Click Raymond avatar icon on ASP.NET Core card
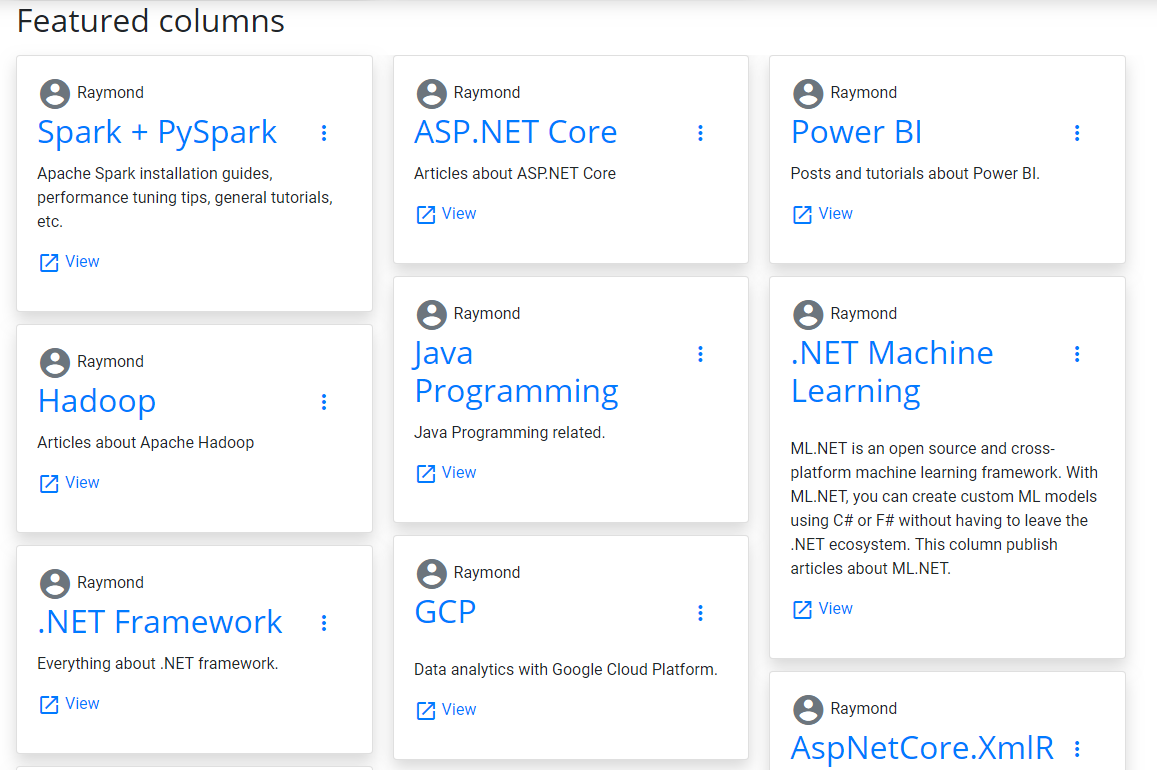Viewport: 1157px width, 770px height. pyautogui.click(x=432, y=94)
